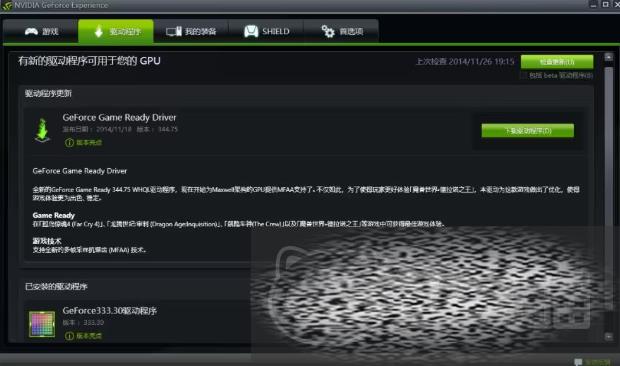
Task: Click the scrollbar down arrow
Action: (x=609, y=336)
